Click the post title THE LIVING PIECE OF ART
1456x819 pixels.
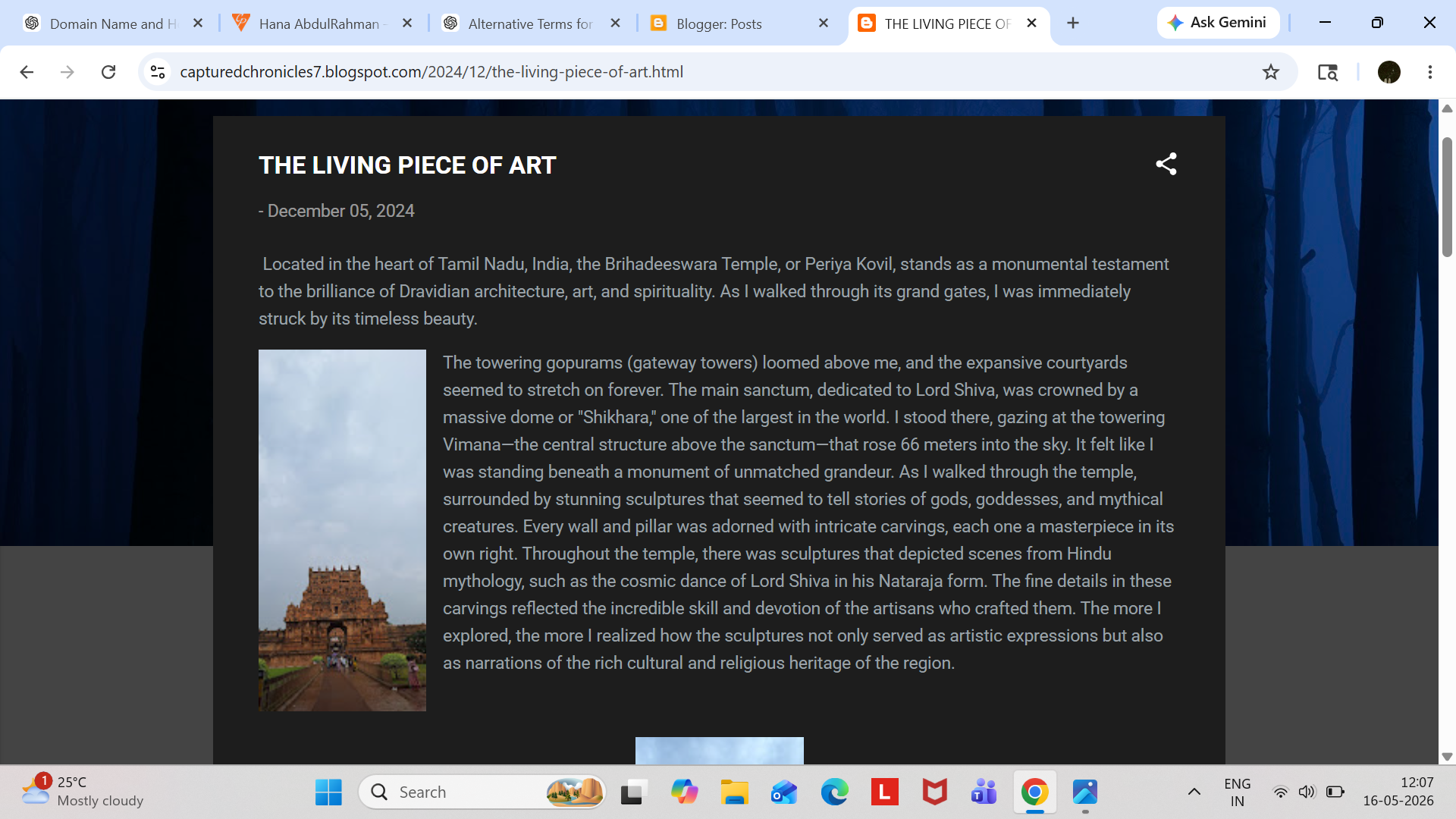click(407, 165)
